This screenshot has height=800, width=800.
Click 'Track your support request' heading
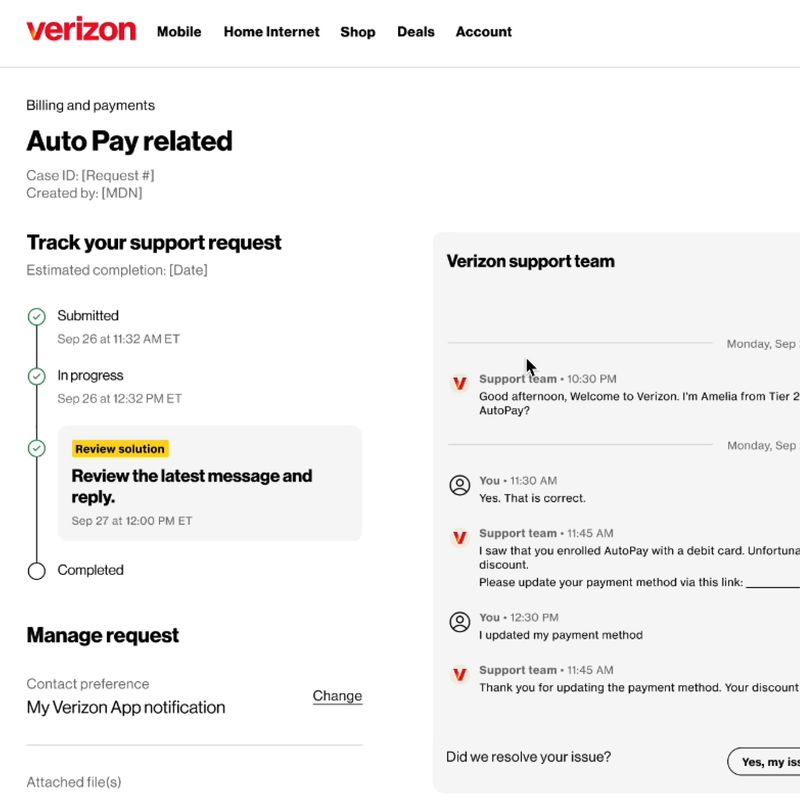(154, 242)
